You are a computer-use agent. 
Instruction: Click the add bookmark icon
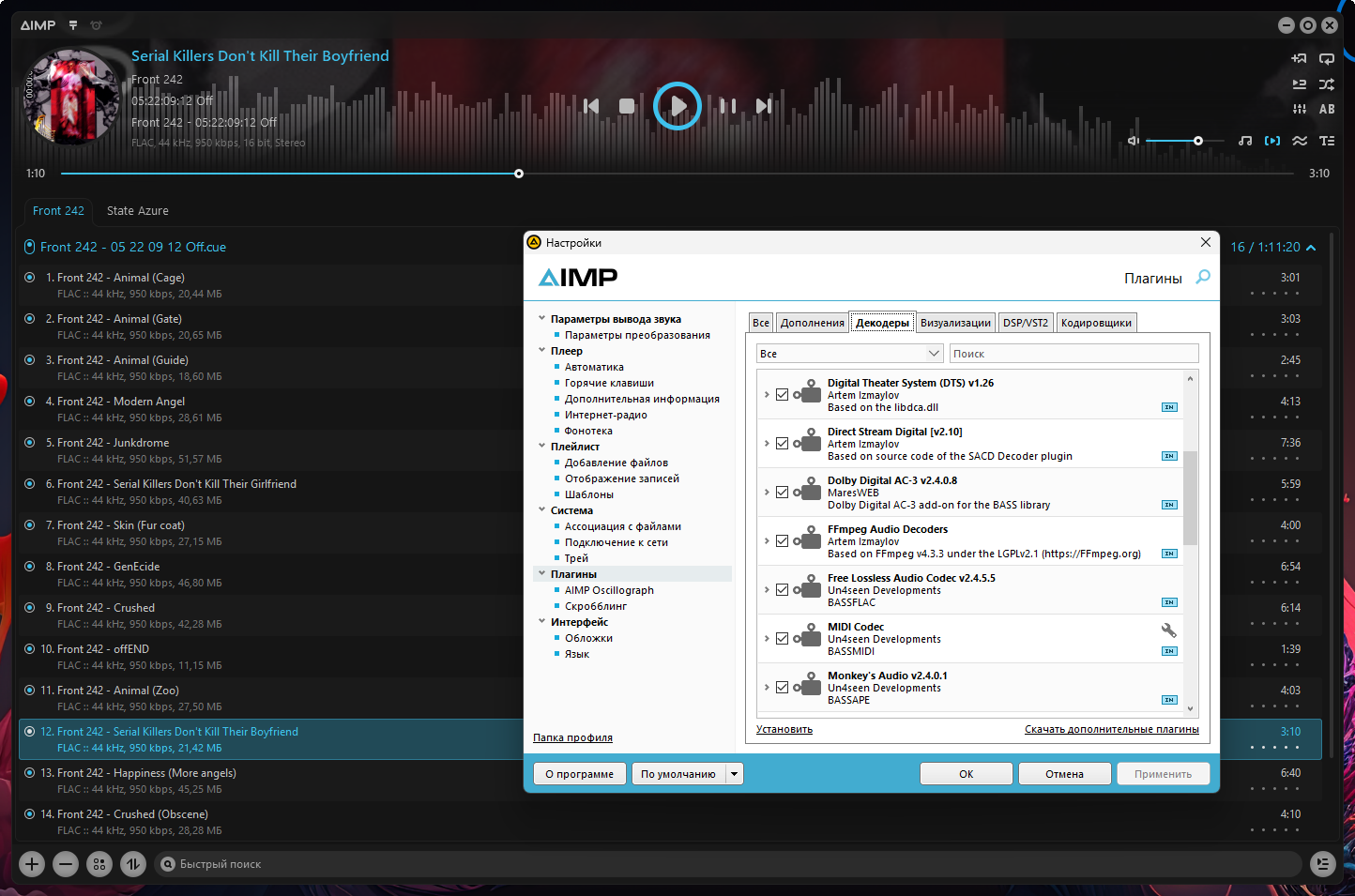coord(1300,58)
